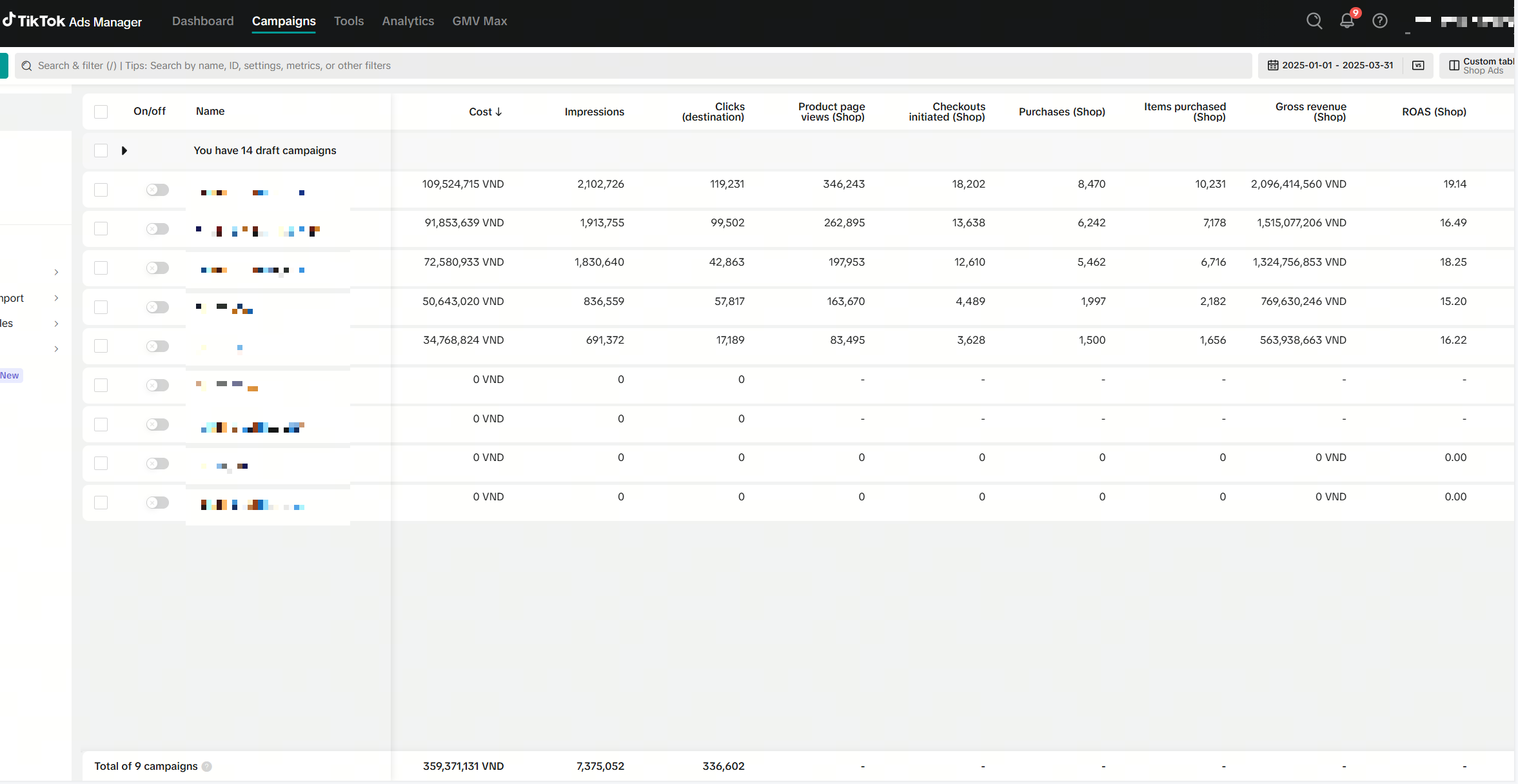1518x784 pixels.
Task: Open the Analytics tab
Action: click(x=408, y=21)
